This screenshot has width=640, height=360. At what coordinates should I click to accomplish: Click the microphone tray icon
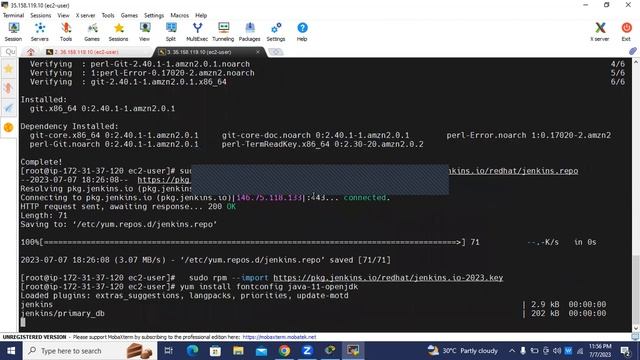[x=523, y=351]
